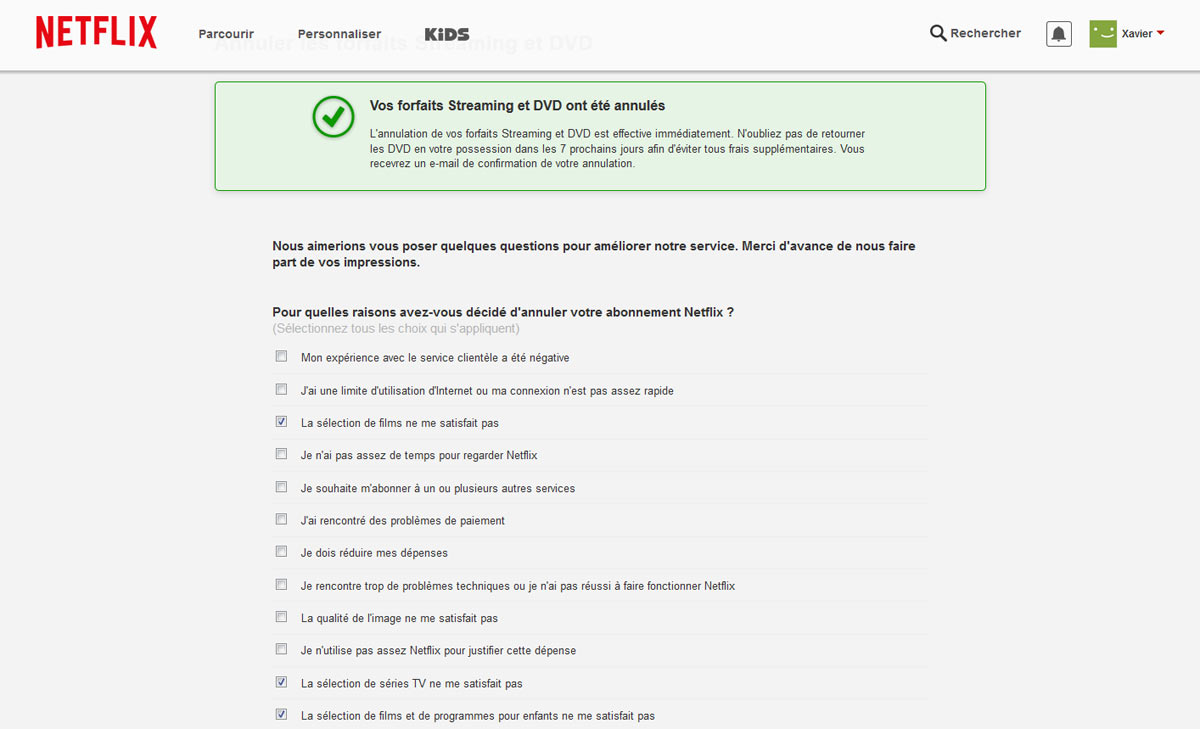Click intro text 'Nous aimerions vous poser quelques questions'
This screenshot has width=1200, height=729.
pos(594,254)
